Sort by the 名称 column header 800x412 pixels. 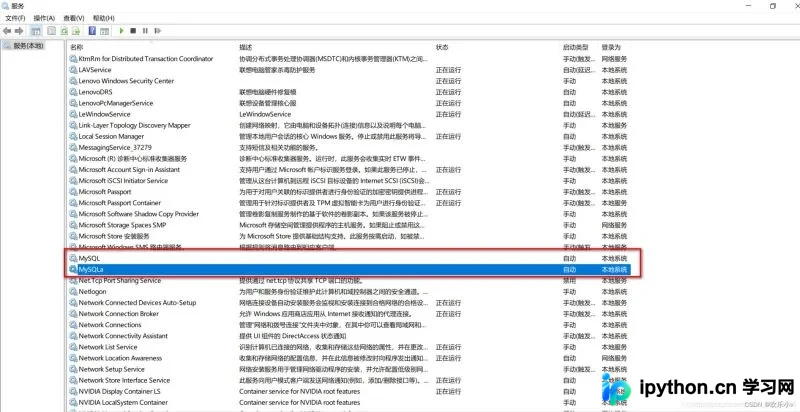coord(76,47)
